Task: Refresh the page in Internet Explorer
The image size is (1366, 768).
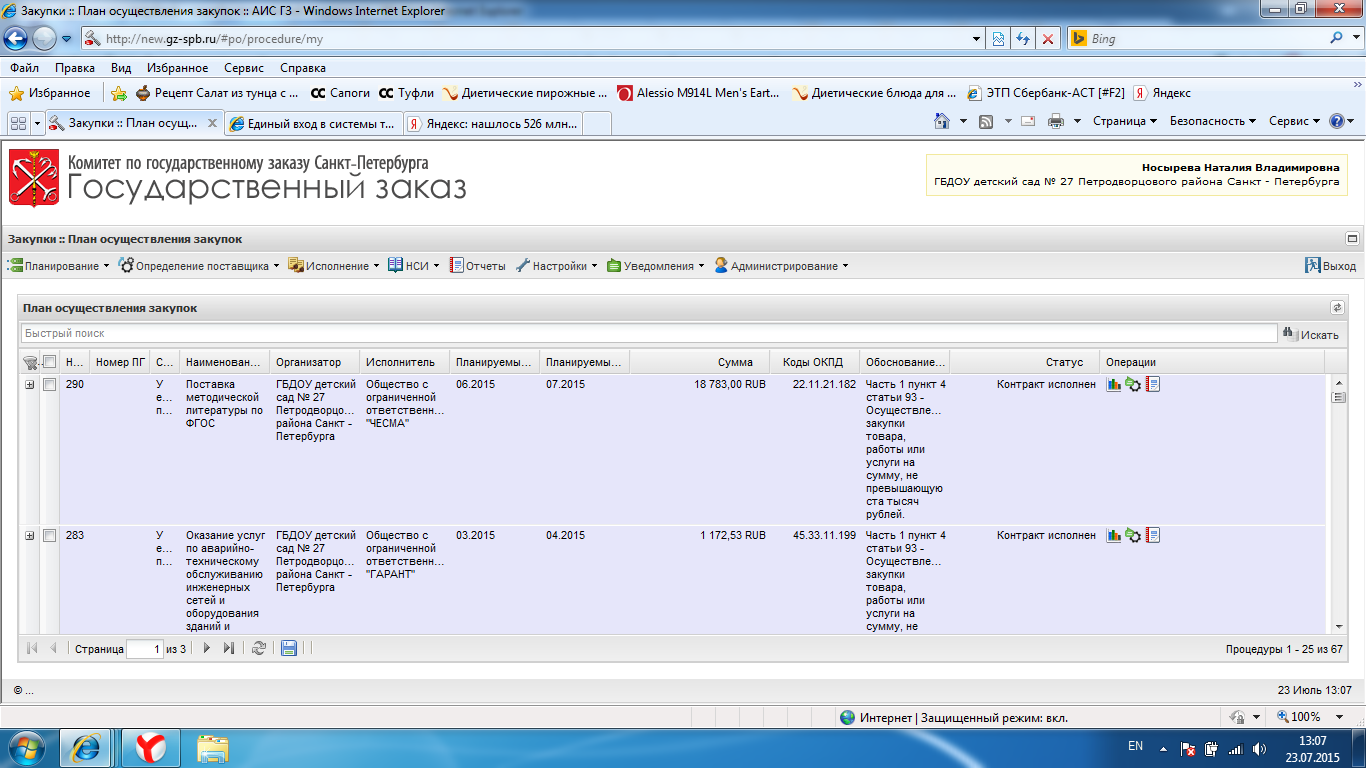Action: (1022, 39)
